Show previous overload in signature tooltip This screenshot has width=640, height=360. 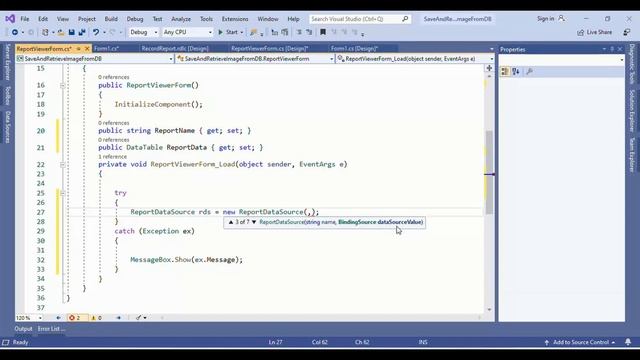click(x=231, y=222)
